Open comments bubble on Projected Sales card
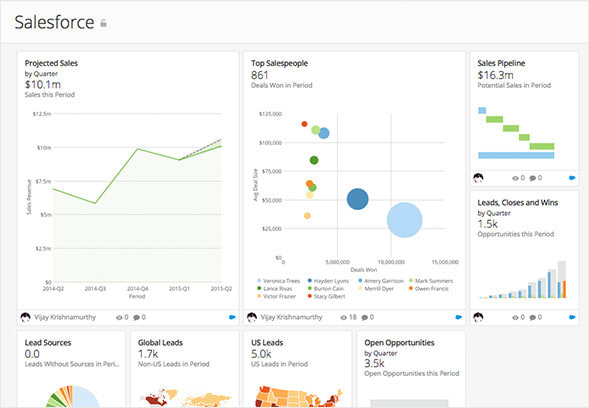 [136, 318]
